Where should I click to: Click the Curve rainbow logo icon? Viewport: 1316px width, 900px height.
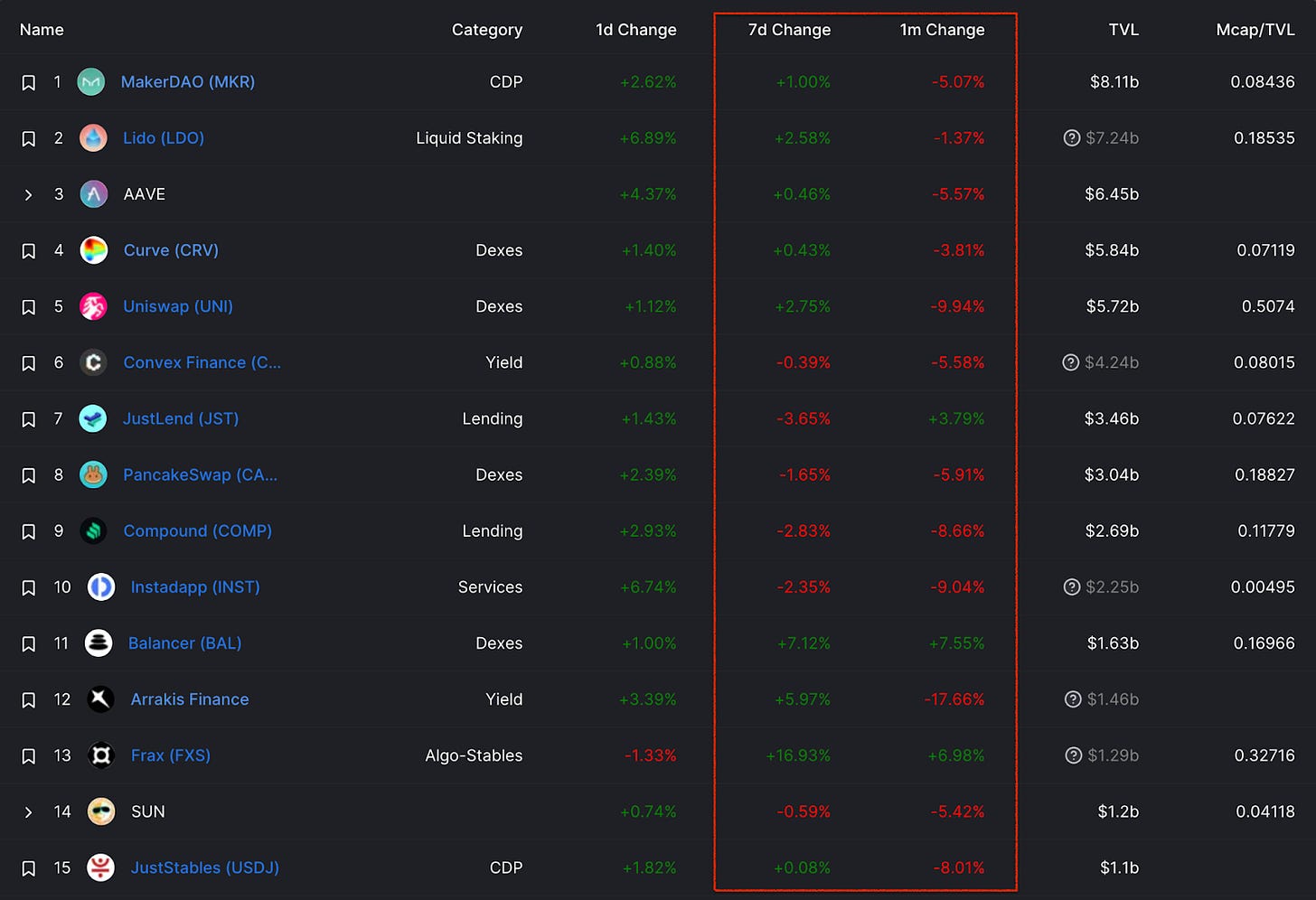[94, 250]
